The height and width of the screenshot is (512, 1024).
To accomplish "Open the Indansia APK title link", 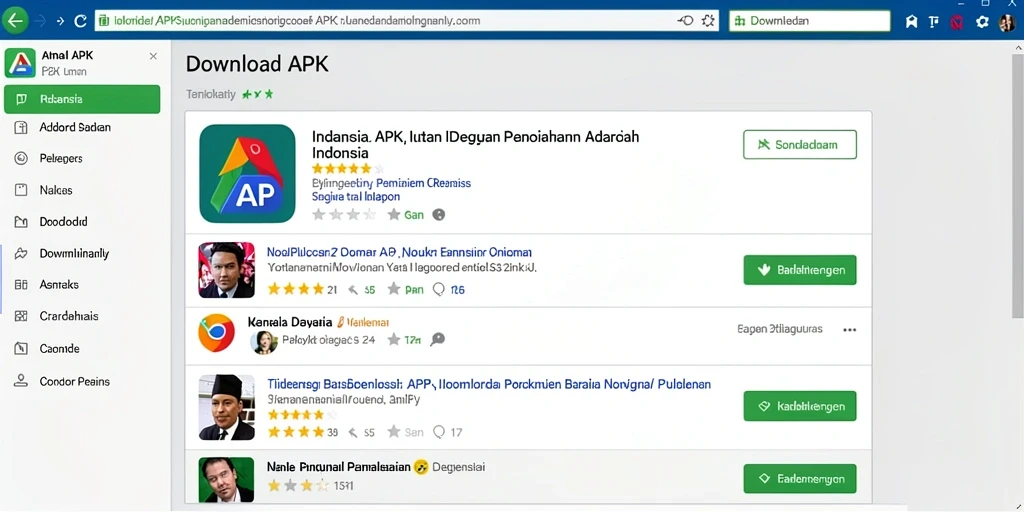I will tap(475, 144).
